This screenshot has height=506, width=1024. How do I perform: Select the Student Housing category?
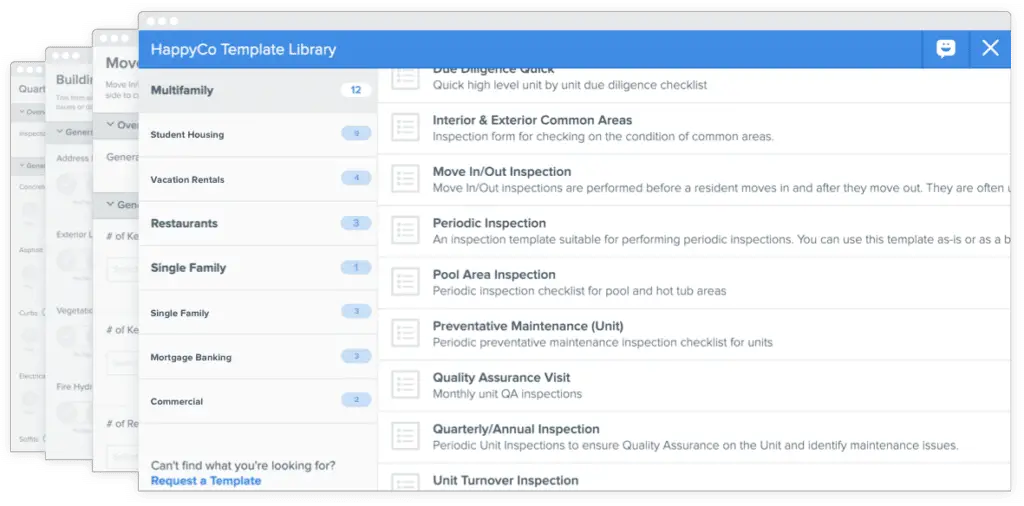258,134
